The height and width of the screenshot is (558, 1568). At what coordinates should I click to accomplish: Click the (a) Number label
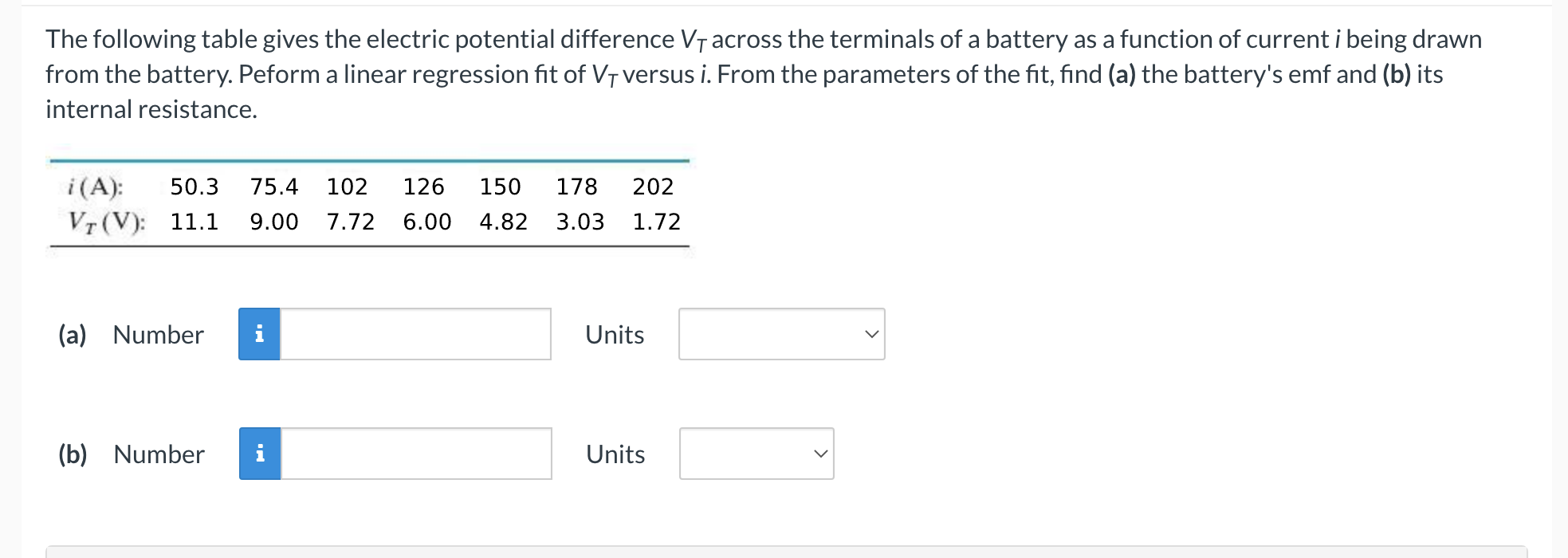[x=131, y=335]
